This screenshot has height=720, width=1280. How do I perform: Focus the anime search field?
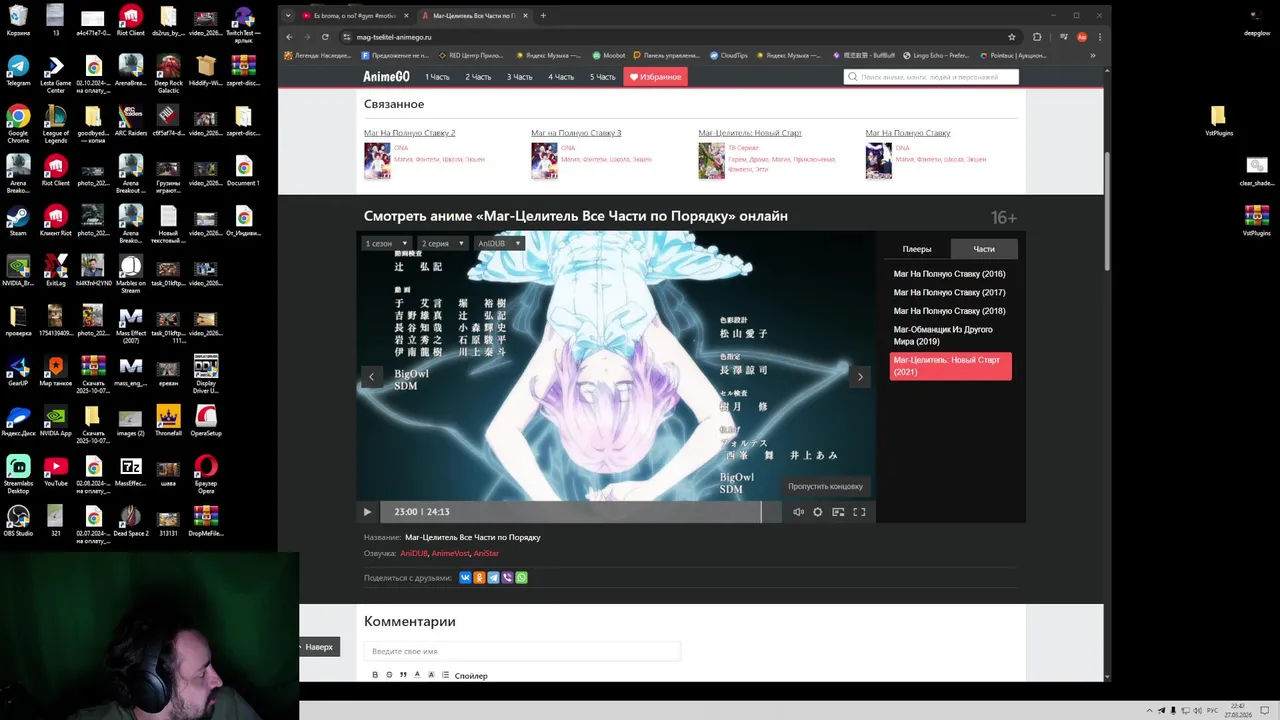931,77
